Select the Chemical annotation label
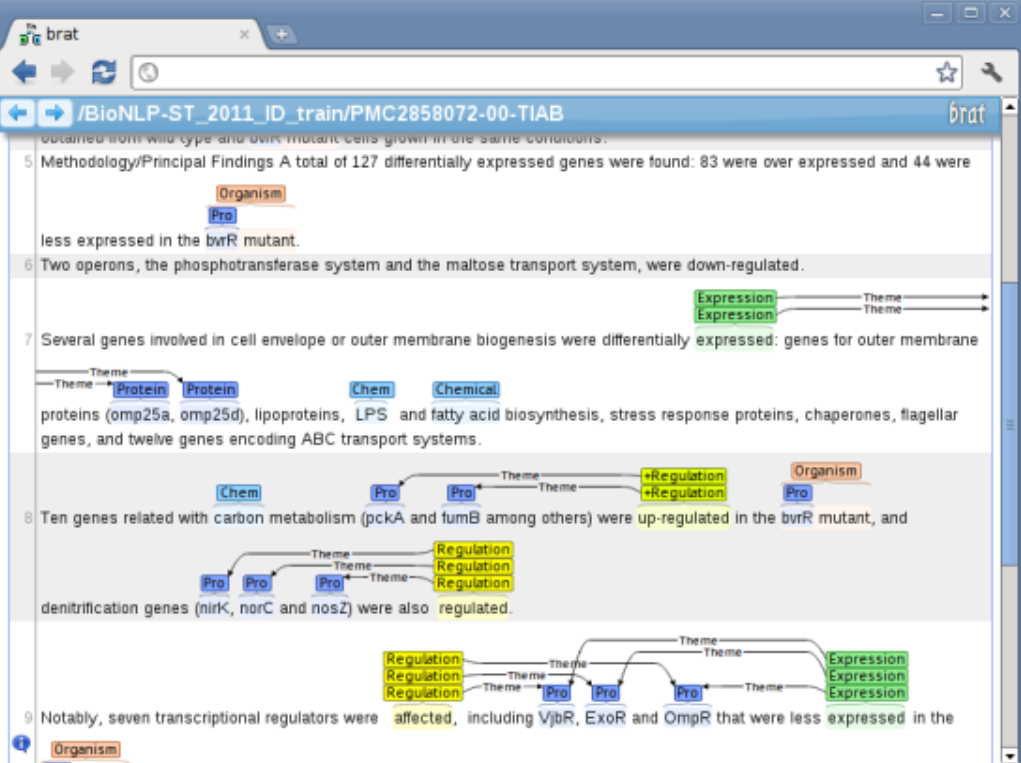 tap(464, 389)
